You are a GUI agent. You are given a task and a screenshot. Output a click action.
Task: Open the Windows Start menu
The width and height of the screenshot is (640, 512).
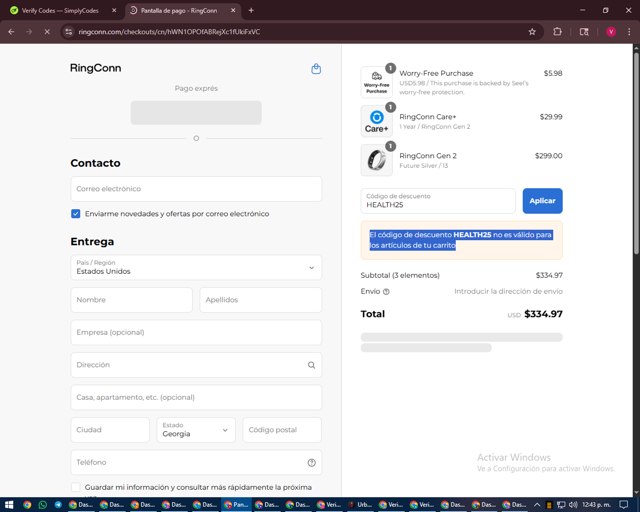[x=9, y=505]
